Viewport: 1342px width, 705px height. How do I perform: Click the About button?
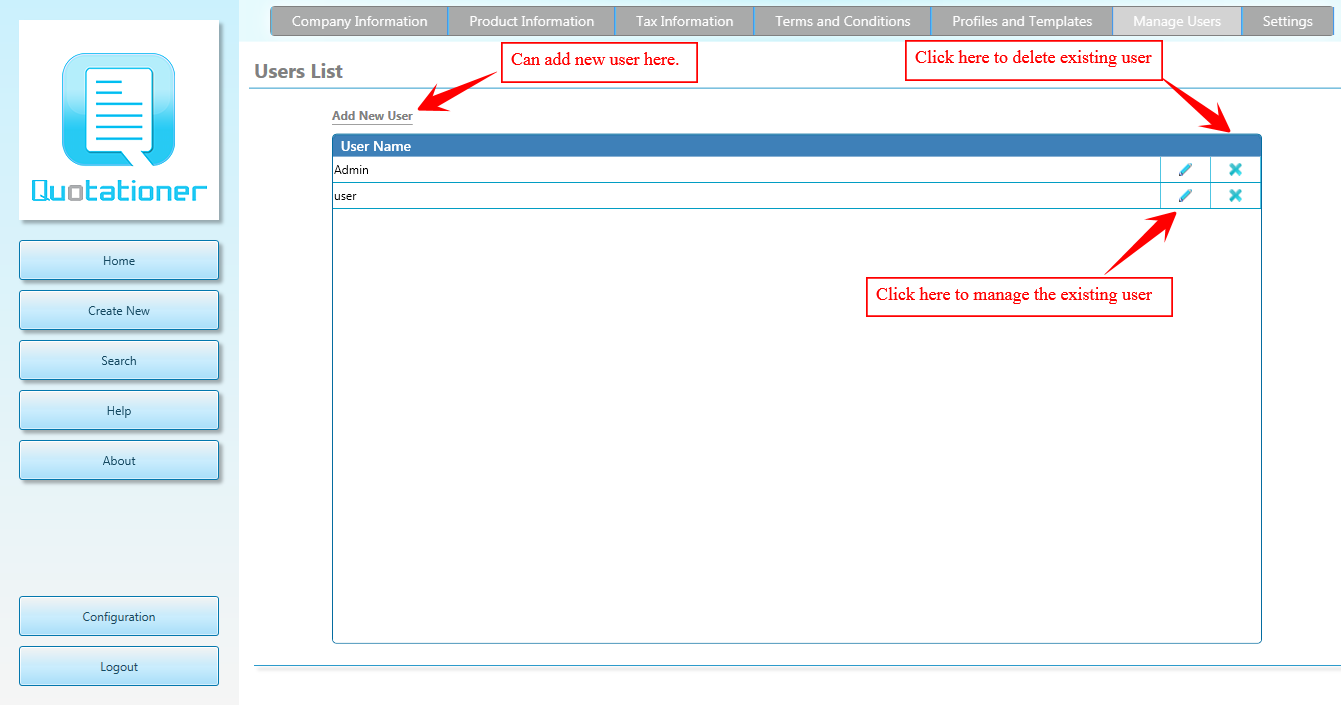tap(119, 460)
